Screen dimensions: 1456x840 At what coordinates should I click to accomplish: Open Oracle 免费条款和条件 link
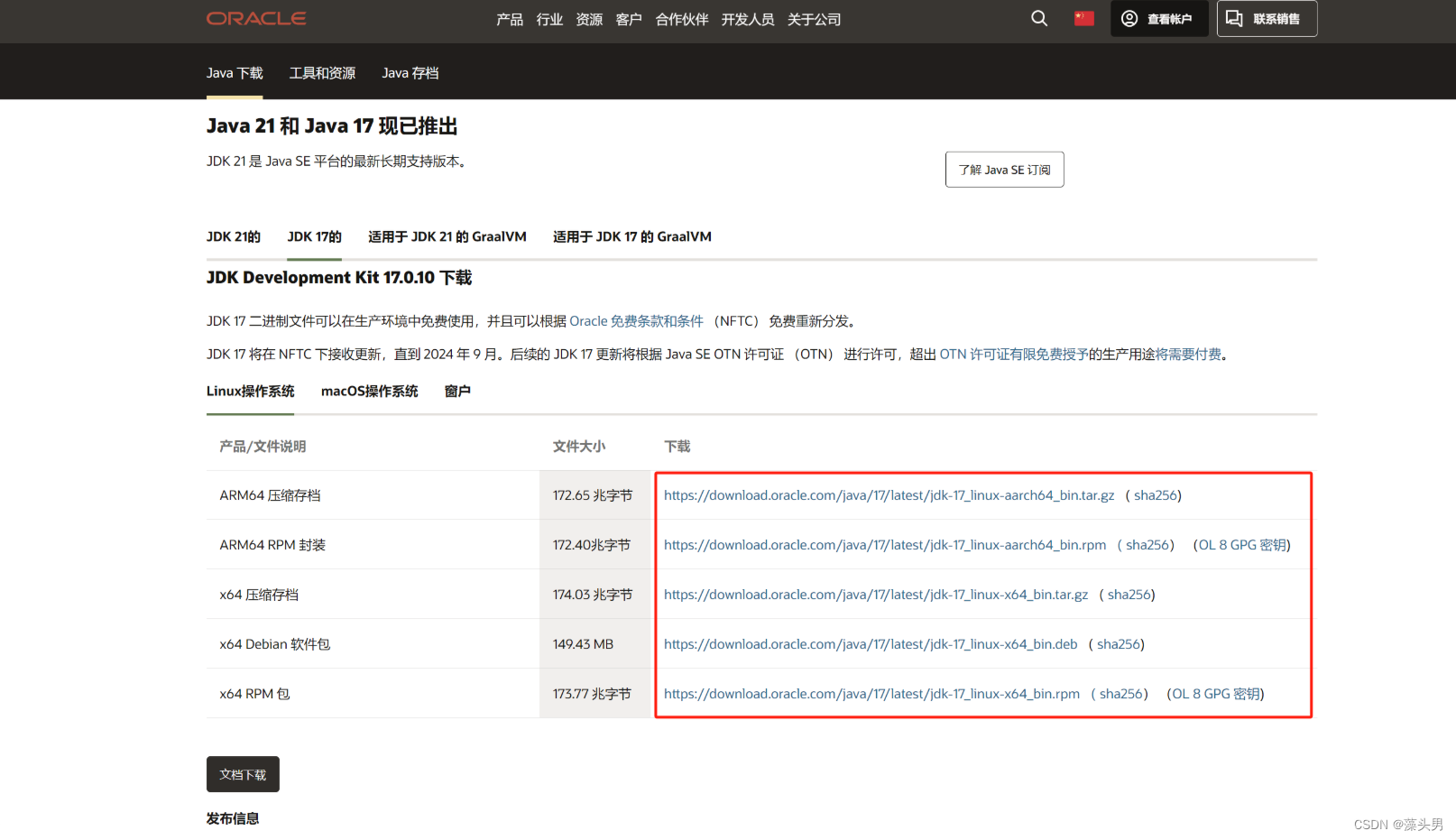click(x=636, y=321)
